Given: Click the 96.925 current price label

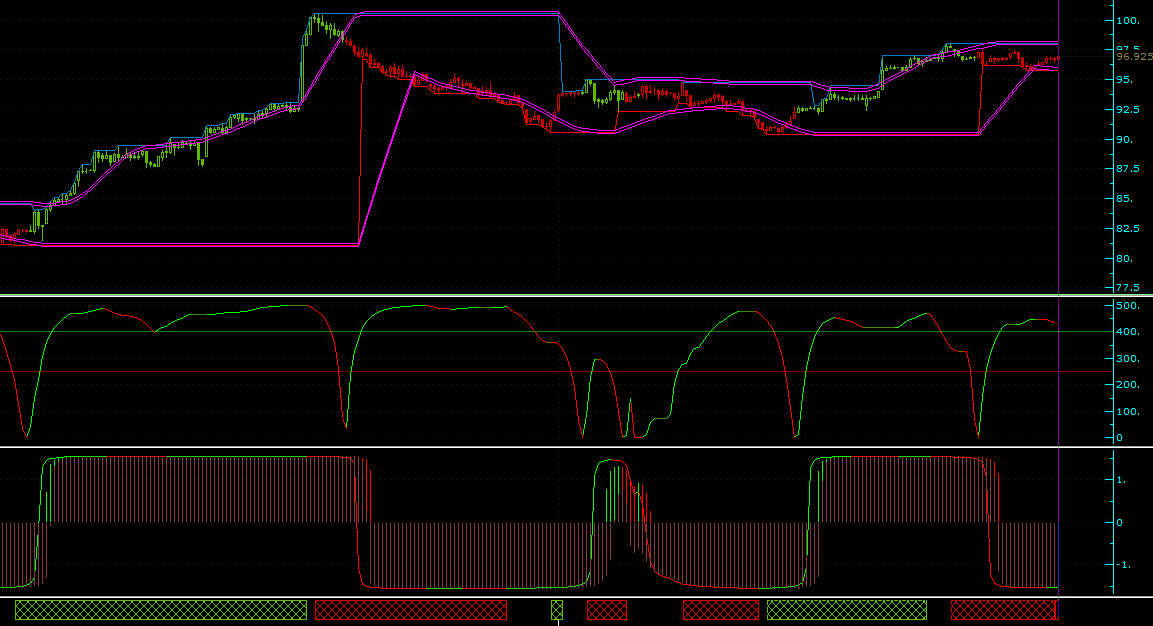Looking at the screenshot, I should click(1134, 57).
